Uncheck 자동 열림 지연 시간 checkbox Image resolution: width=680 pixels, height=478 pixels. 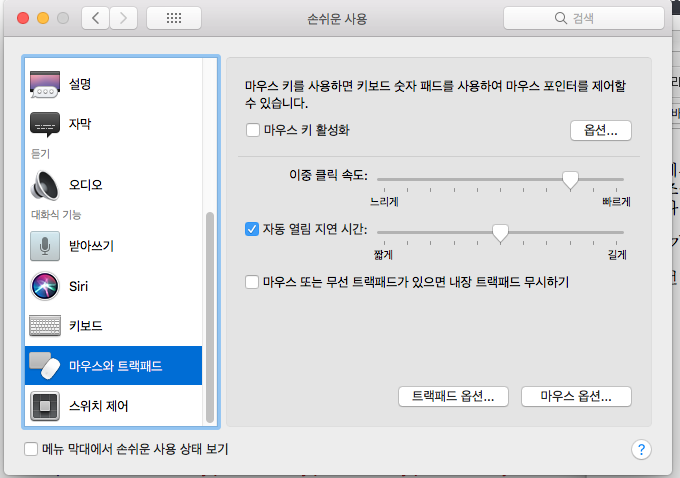(x=252, y=229)
